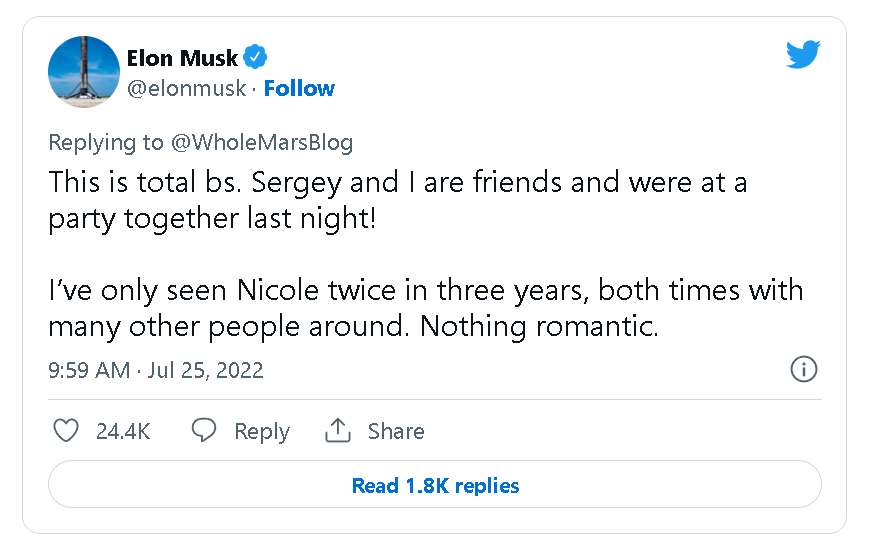
Task: Click the Reply text label
Action: (x=261, y=431)
